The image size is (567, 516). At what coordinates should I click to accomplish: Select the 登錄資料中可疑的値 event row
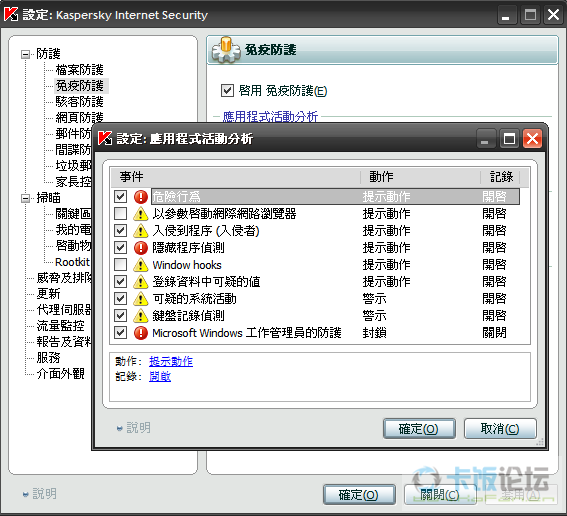pos(316,282)
